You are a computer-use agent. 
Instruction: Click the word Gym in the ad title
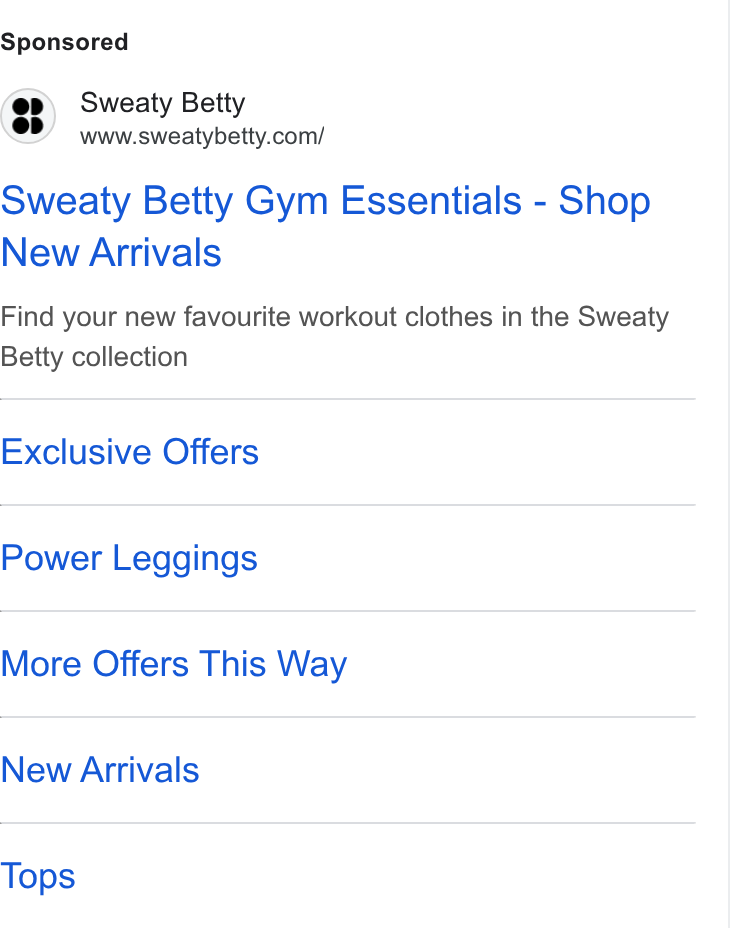[x=287, y=202]
